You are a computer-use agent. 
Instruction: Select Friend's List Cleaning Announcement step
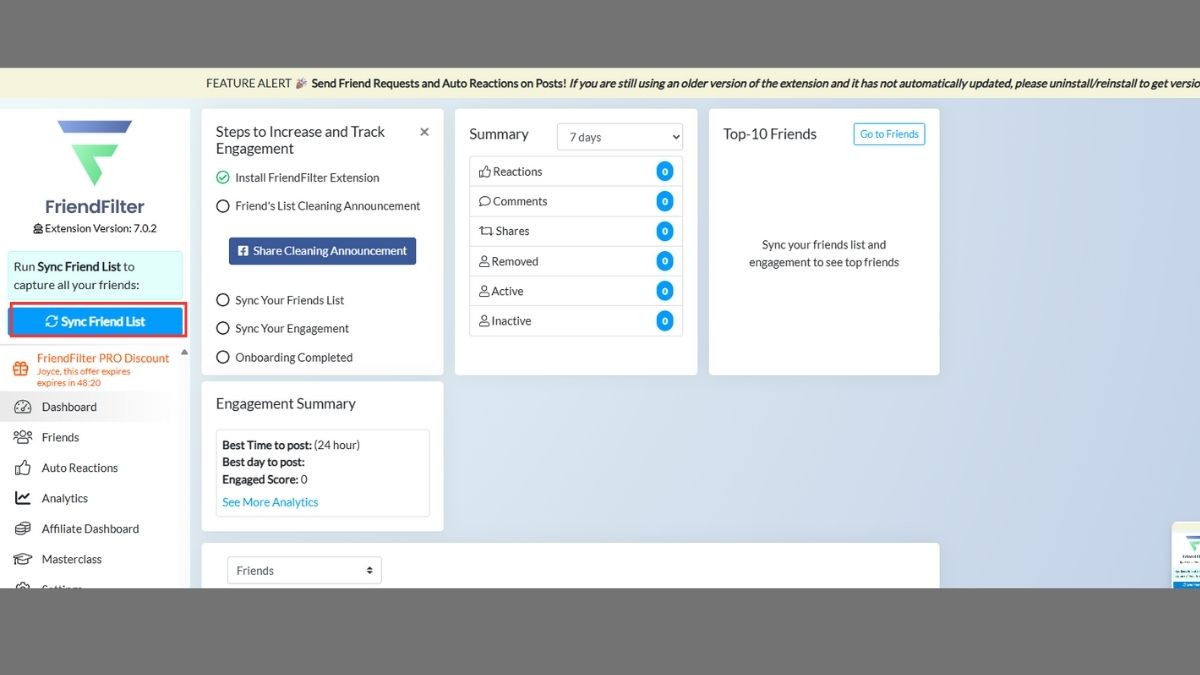318,206
